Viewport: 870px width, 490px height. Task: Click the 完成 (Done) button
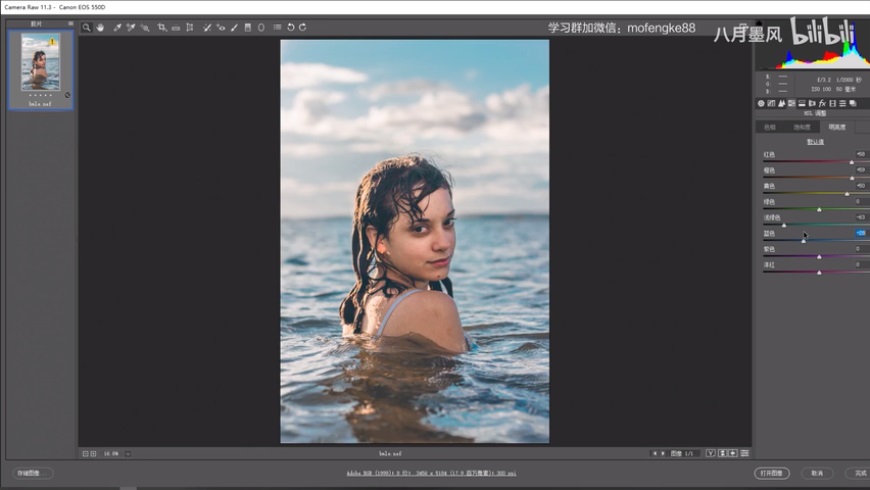click(859, 473)
